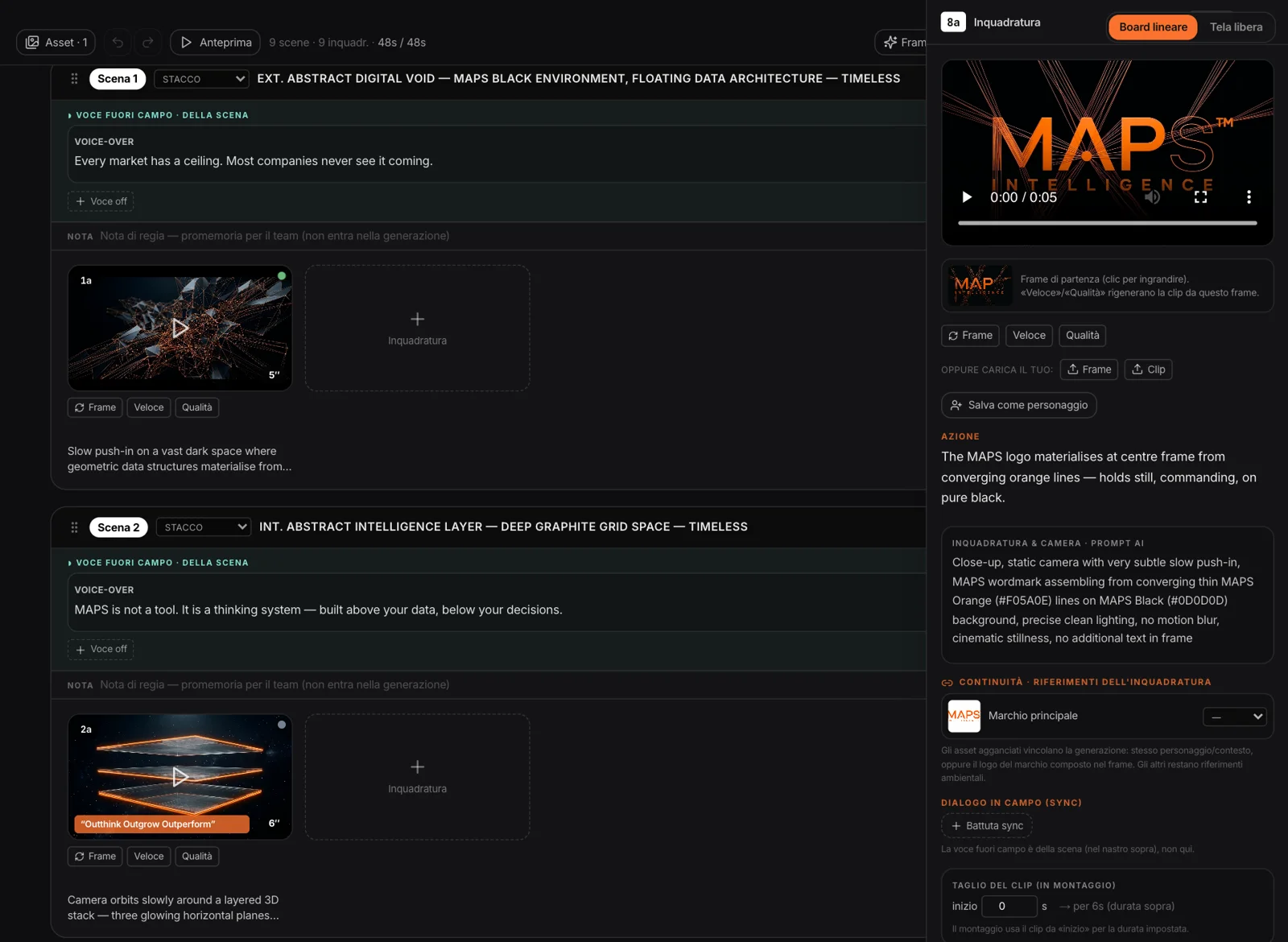Viewport: 1288px width, 942px height.
Task: Open the video player more-options menu
Action: 1249,197
